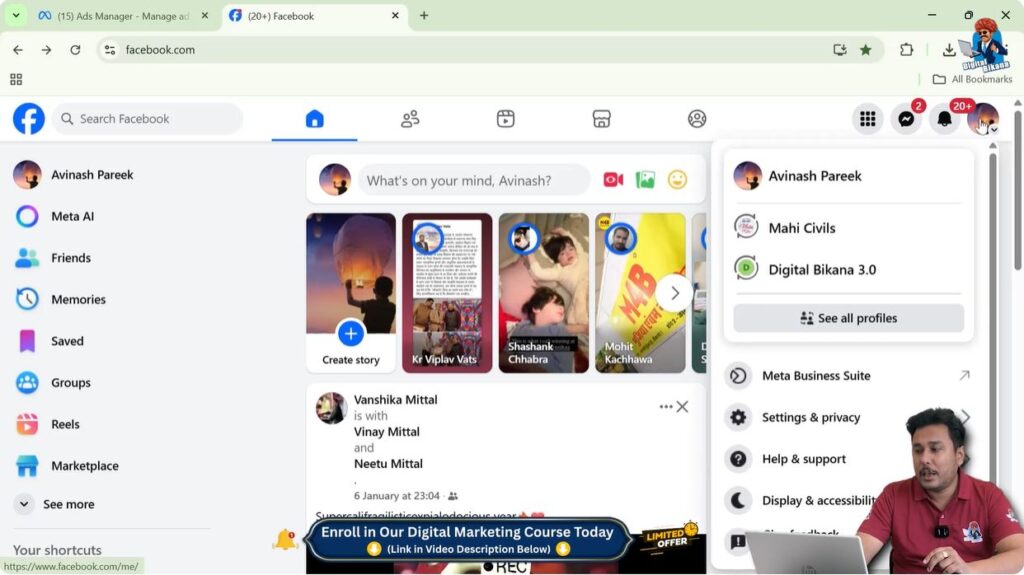Screen dimensions: 1024x575
Task: Open post options three-dot menu
Action: click(665, 406)
